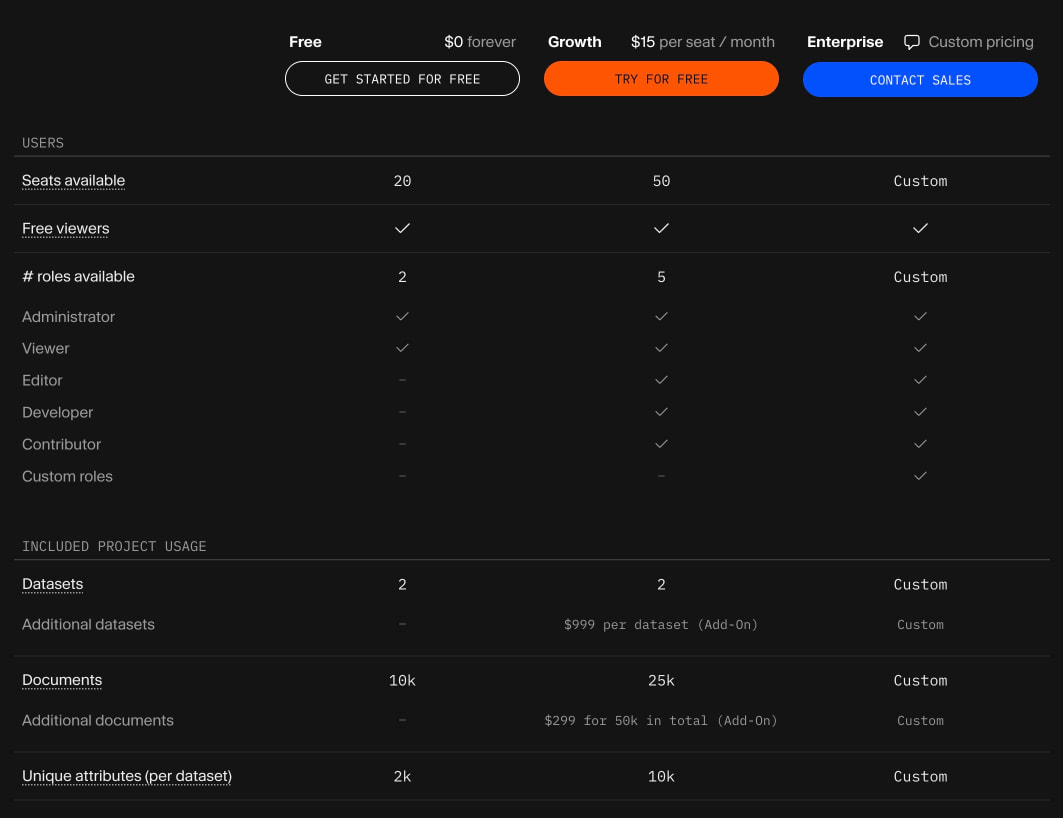Click Administrator checkmark in Free column
Screen dimensions: 1063x818
click(402, 316)
